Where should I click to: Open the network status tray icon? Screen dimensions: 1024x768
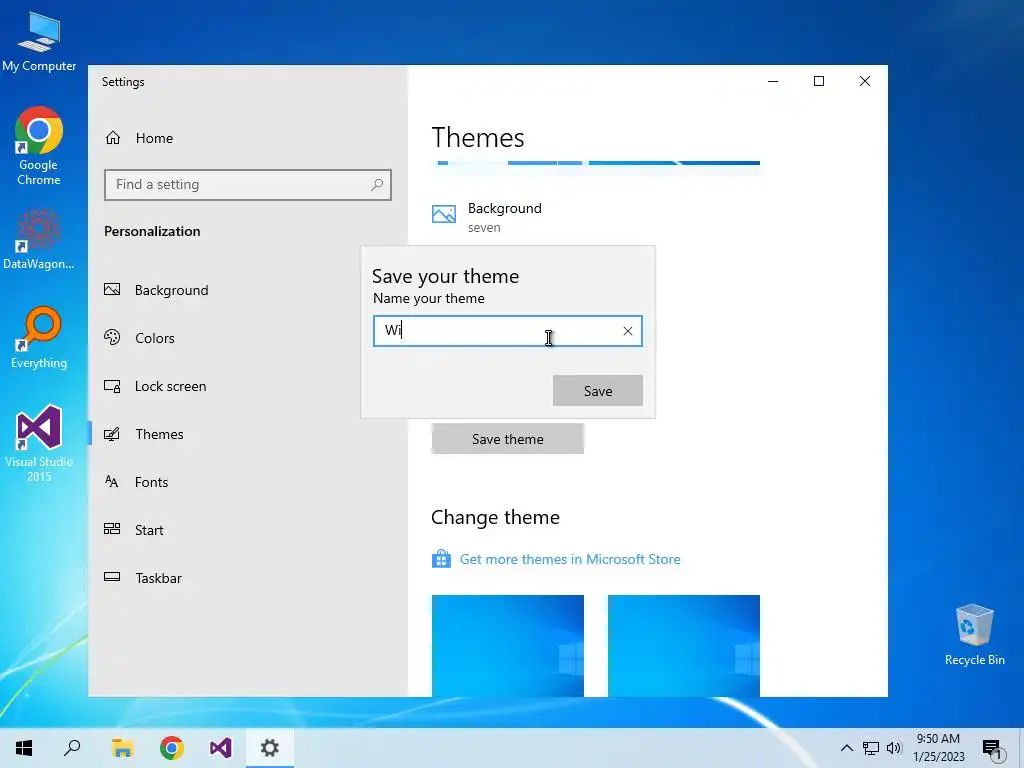[x=871, y=748]
